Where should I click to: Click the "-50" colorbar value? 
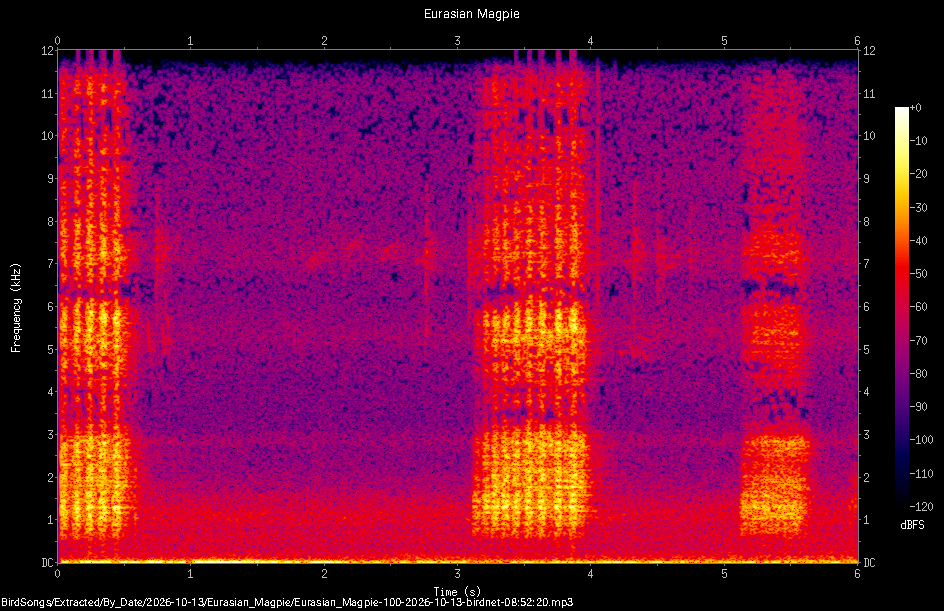918,274
